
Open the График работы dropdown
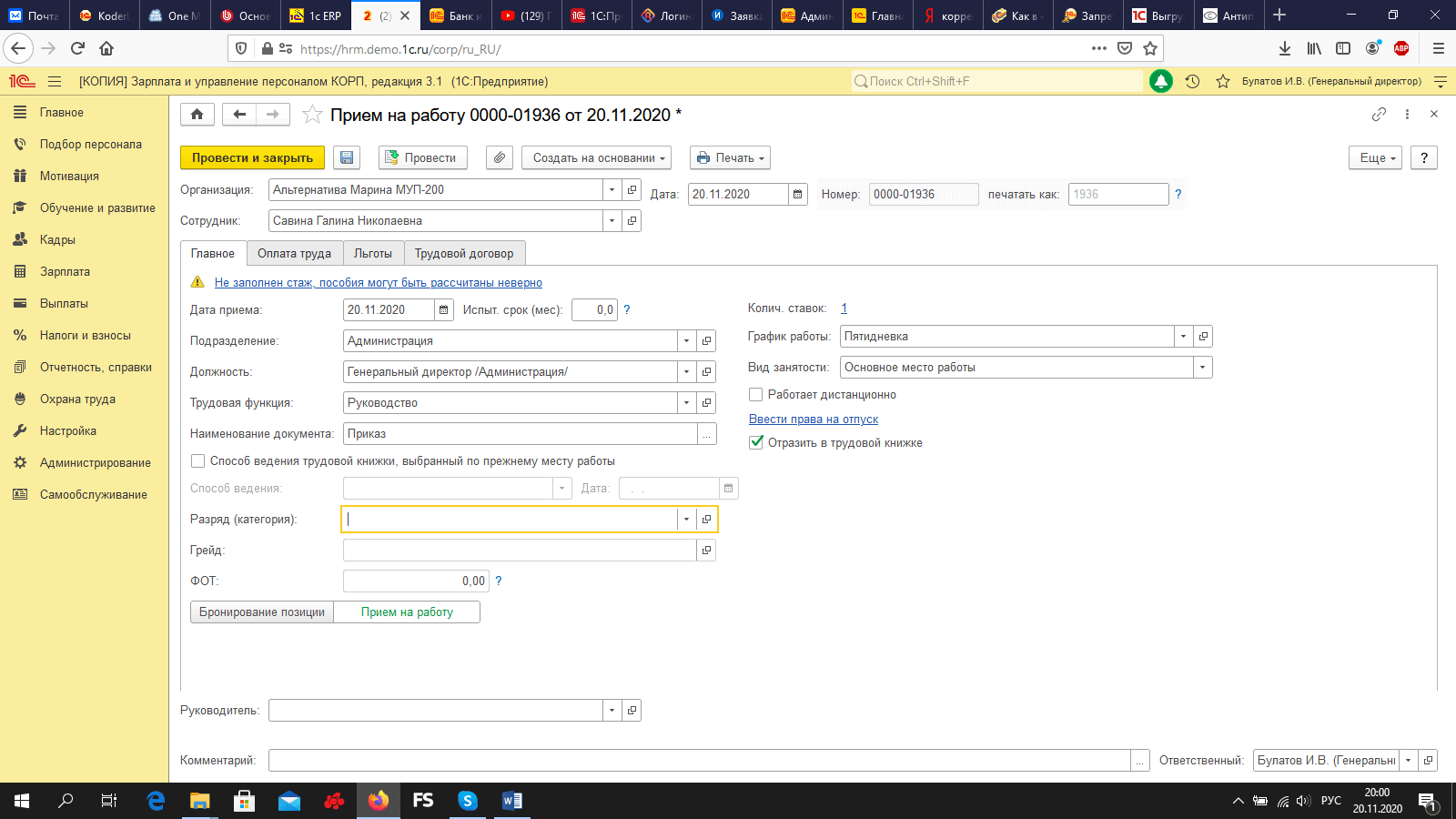click(1183, 337)
